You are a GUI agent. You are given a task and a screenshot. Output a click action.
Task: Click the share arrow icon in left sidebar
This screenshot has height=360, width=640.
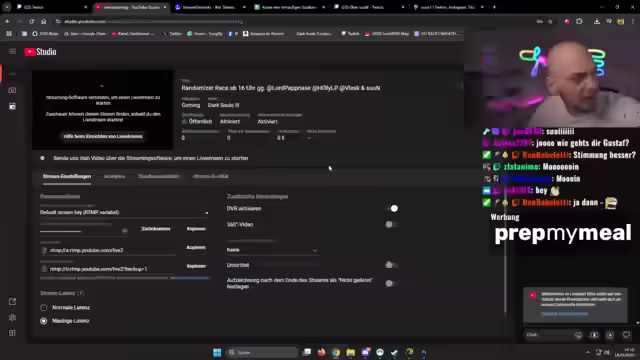(x=12, y=302)
